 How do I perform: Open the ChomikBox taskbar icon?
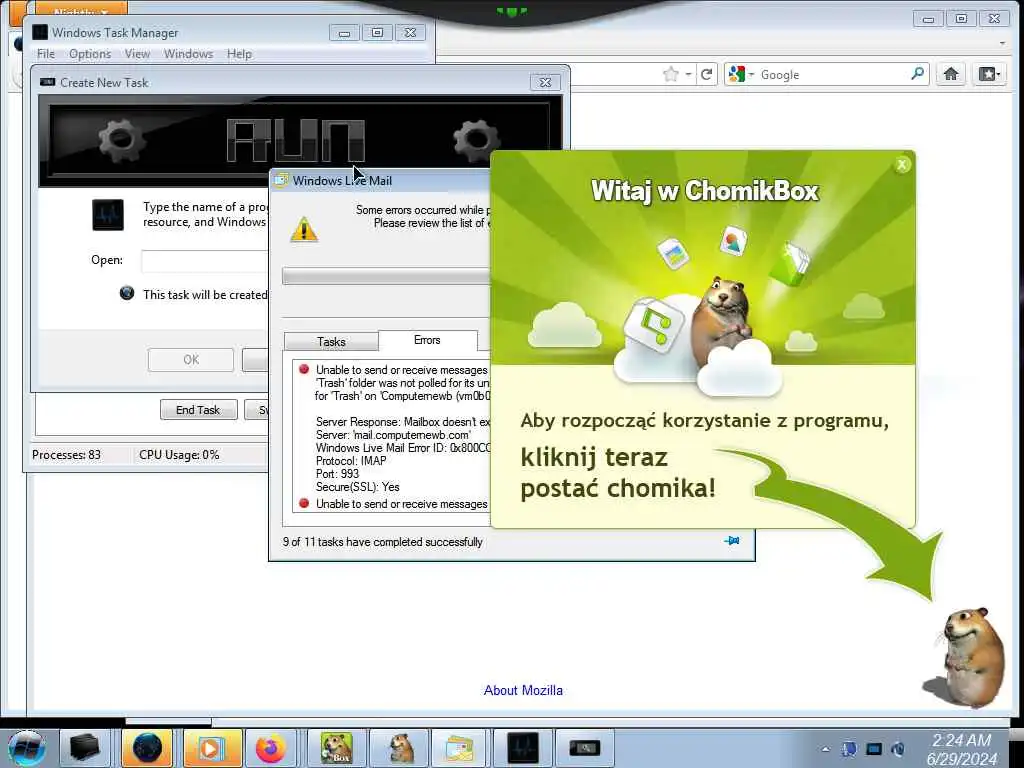336,748
